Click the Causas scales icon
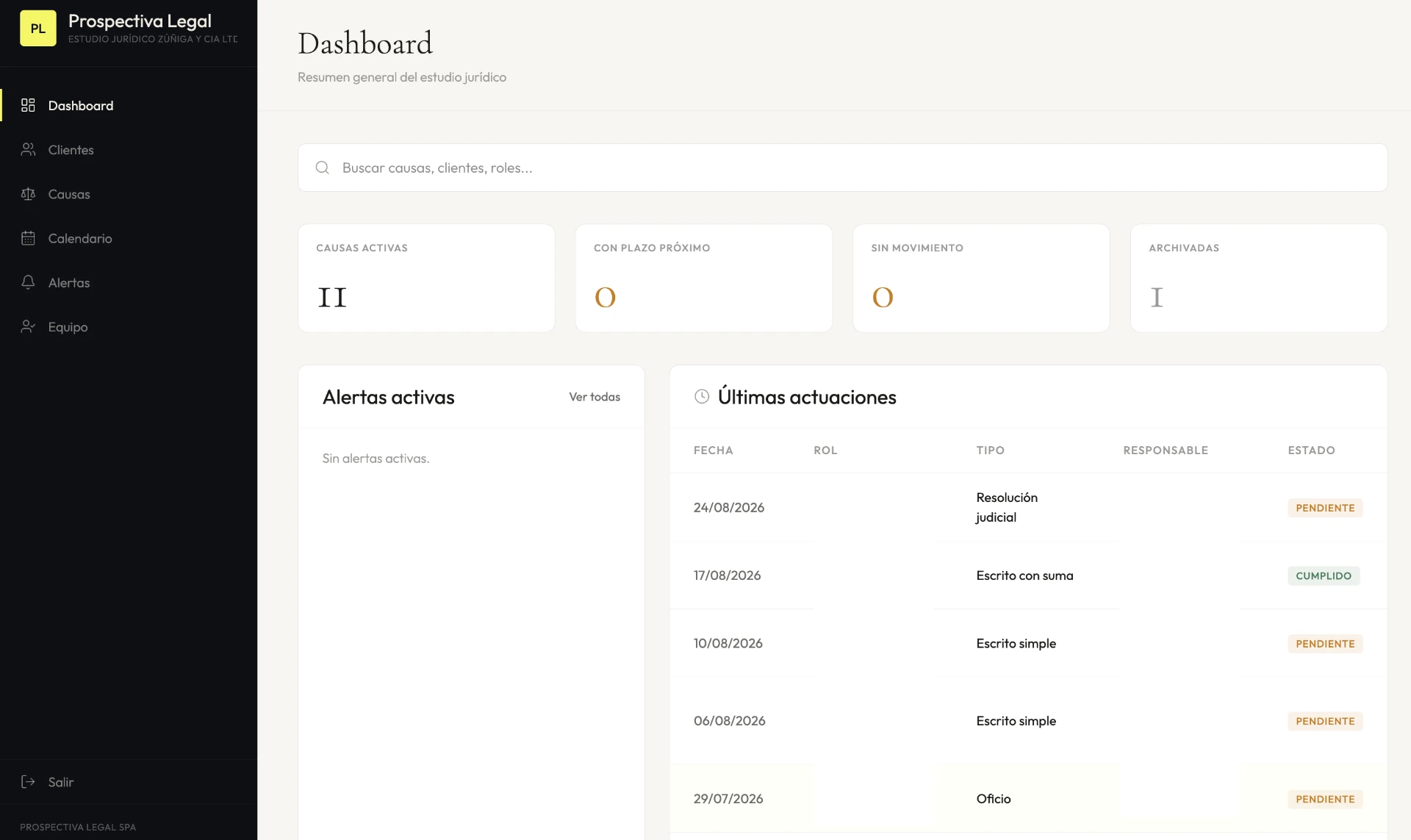The height and width of the screenshot is (840, 1411). (x=28, y=194)
